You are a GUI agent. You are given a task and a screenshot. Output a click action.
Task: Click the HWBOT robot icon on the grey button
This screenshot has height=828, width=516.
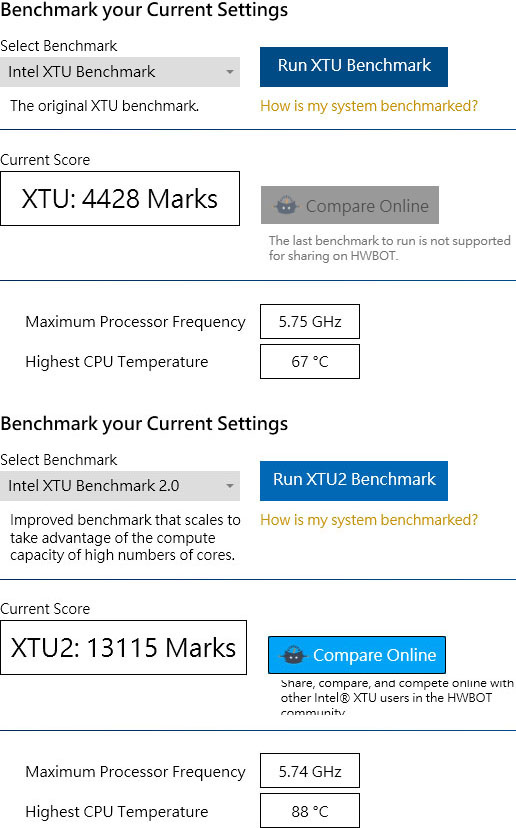[x=286, y=205]
